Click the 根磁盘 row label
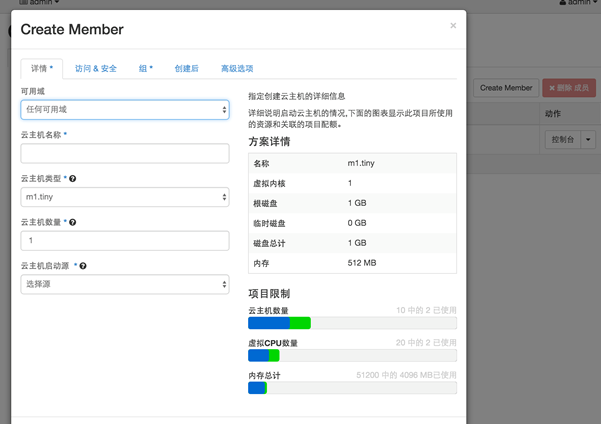The image size is (601, 424). 265,204
